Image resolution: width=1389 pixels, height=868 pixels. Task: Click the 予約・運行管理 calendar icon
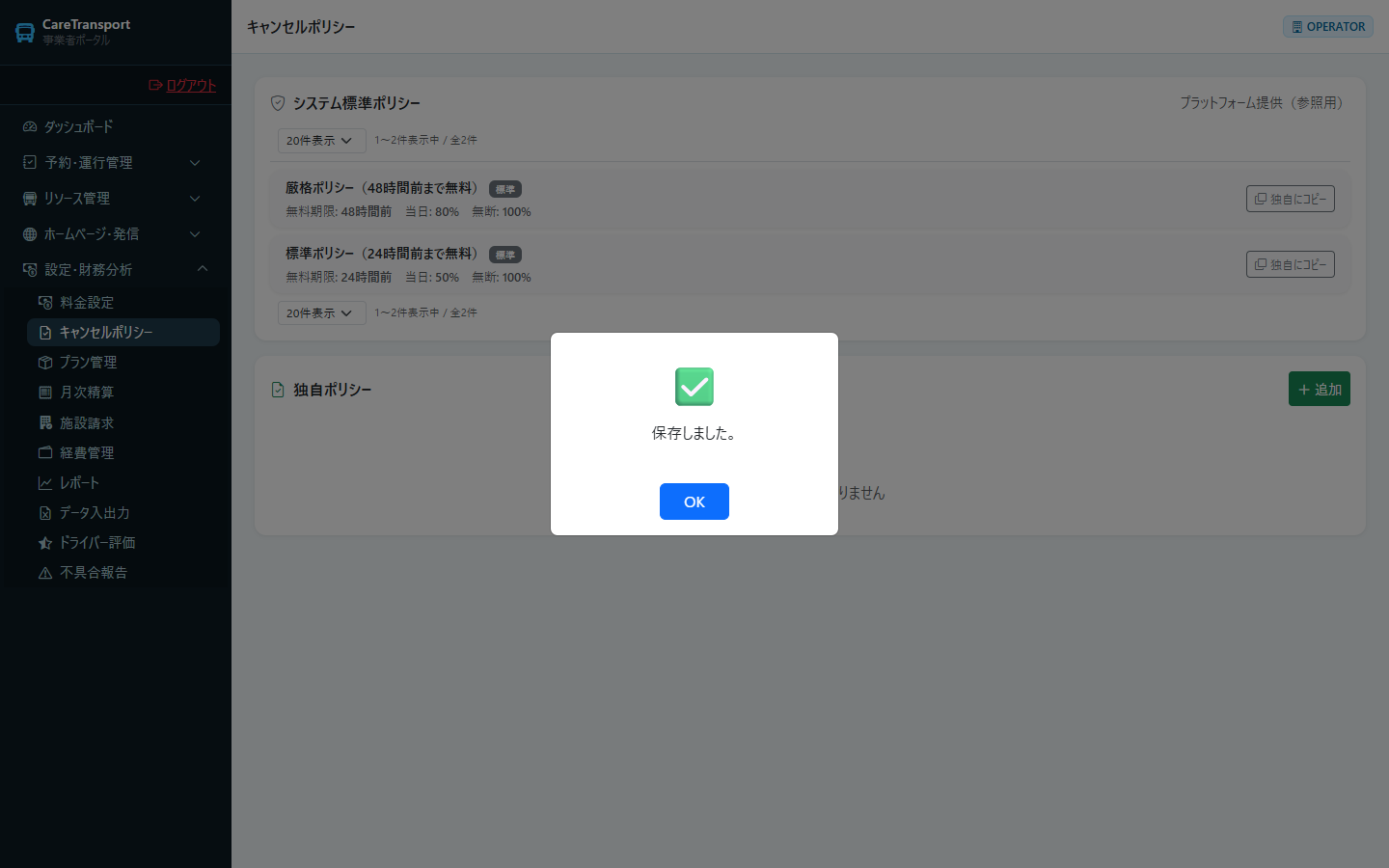[30, 162]
